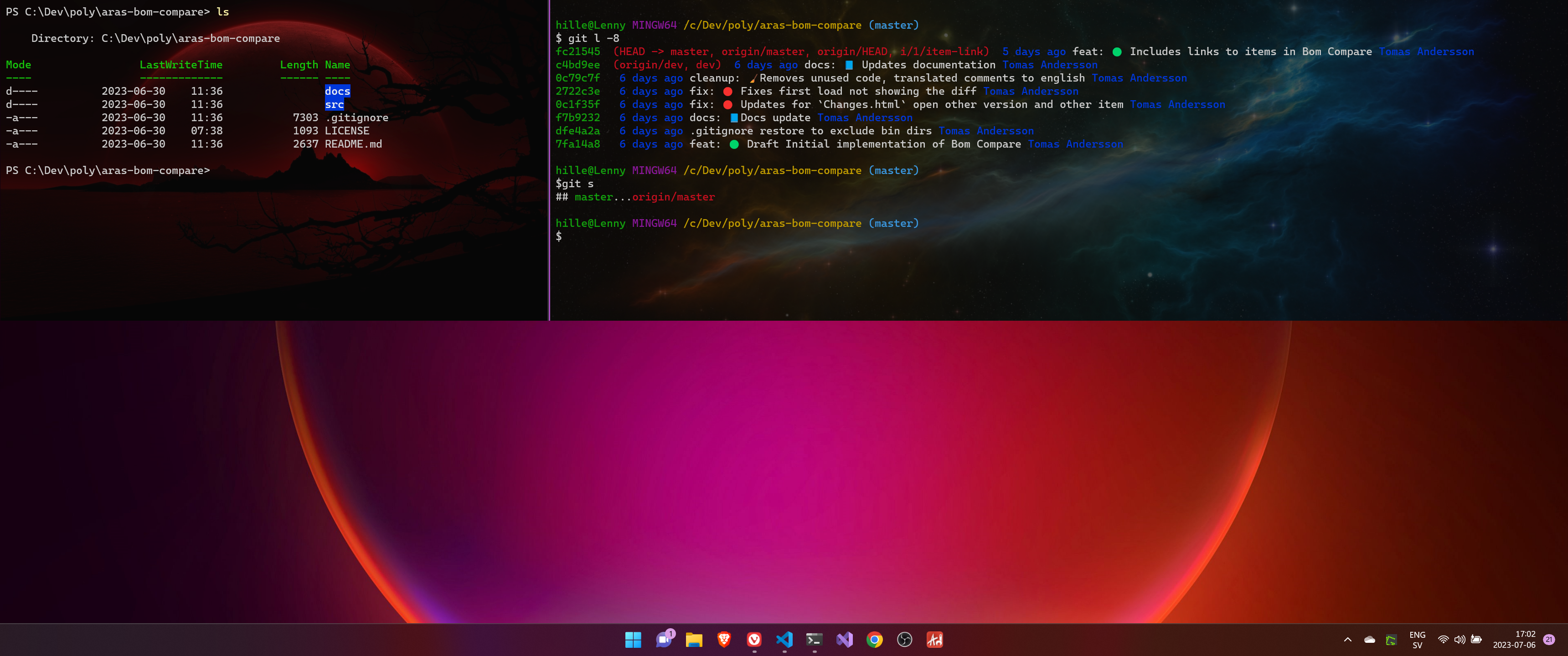This screenshot has width=1568, height=656.
Task: Launch Visual Studio Code from the taskbar
Action: pyautogui.click(x=784, y=640)
